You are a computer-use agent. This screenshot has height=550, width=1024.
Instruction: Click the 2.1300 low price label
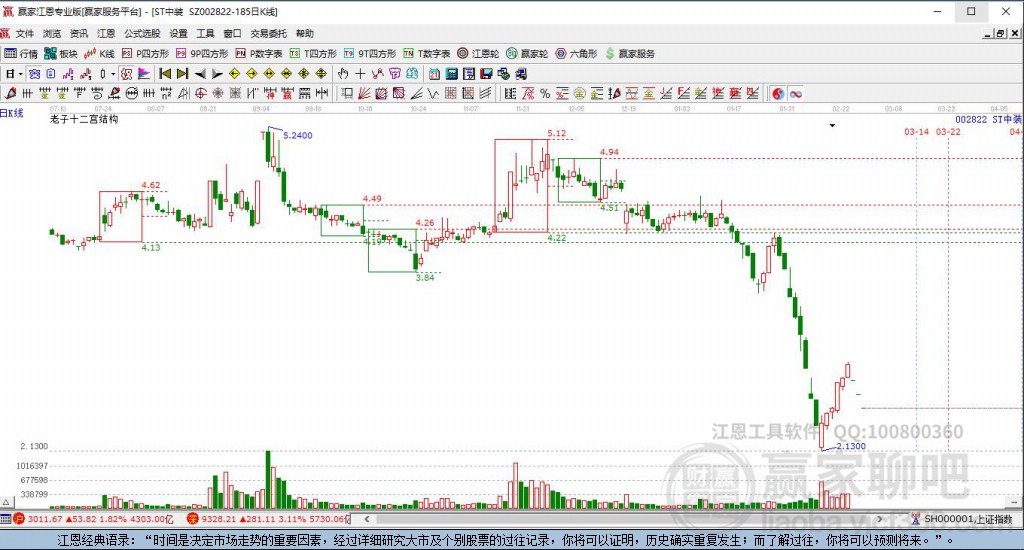coord(851,446)
